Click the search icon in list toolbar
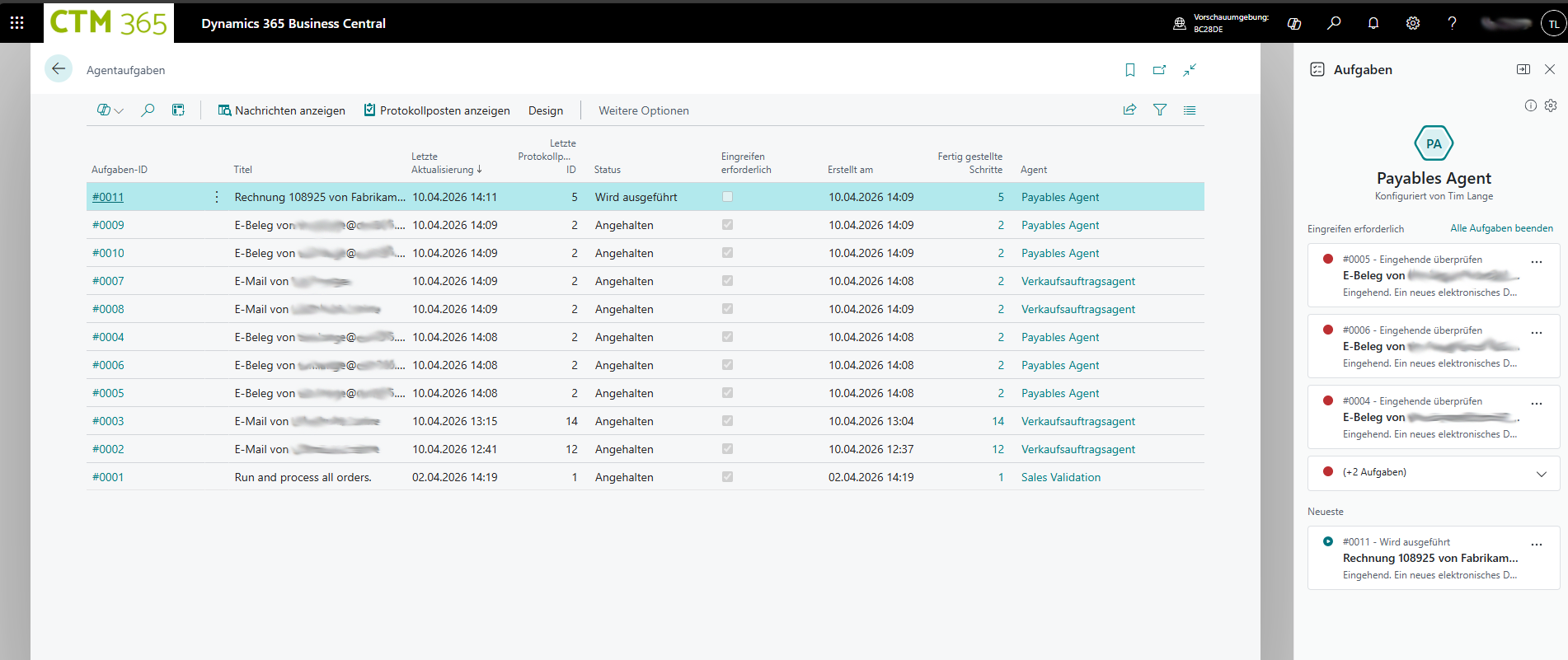Screen dimensions: 1568x660 coord(148,110)
